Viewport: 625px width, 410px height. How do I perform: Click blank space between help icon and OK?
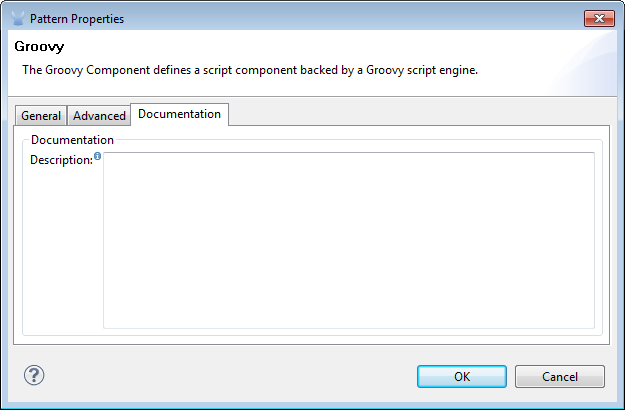click(230, 377)
